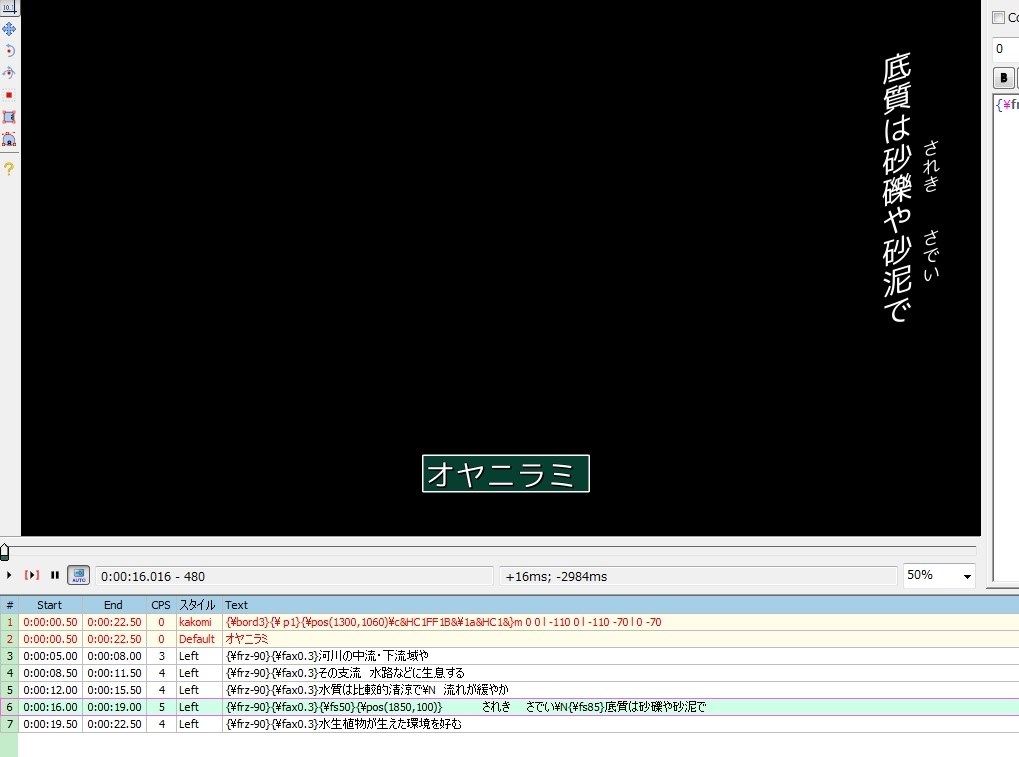The image size is (1019, 757).
Task: Toggle the AUTO video scroll button
Action: pos(79,575)
